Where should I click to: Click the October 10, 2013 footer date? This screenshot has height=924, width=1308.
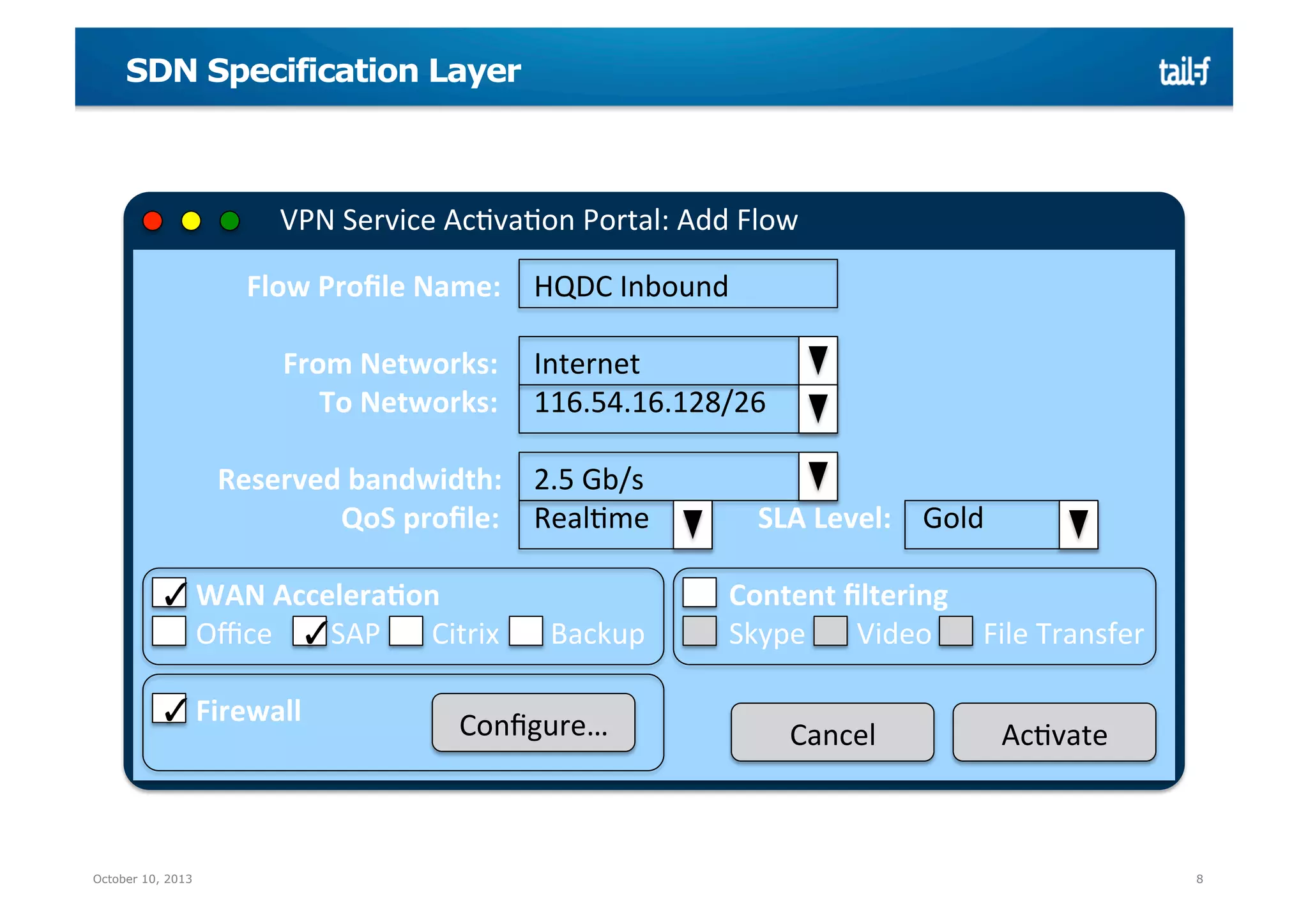(142, 879)
